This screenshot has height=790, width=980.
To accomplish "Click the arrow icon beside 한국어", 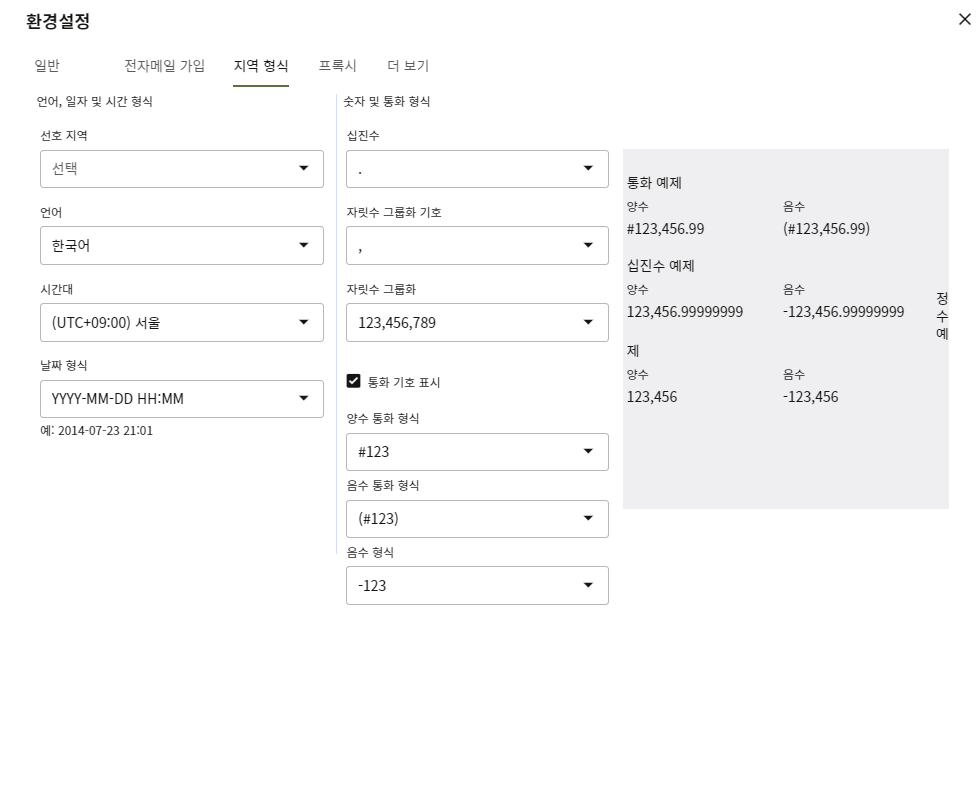I will [304, 246].
